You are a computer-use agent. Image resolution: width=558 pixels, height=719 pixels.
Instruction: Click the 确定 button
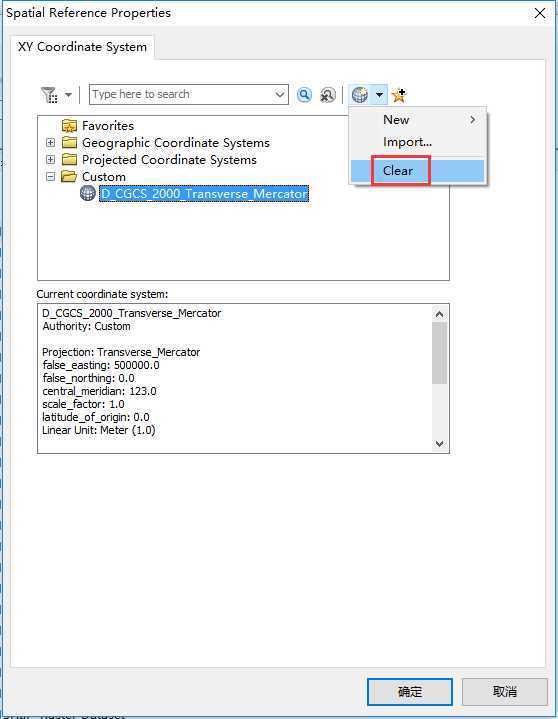pyautogui.click(x=409, y=691)
